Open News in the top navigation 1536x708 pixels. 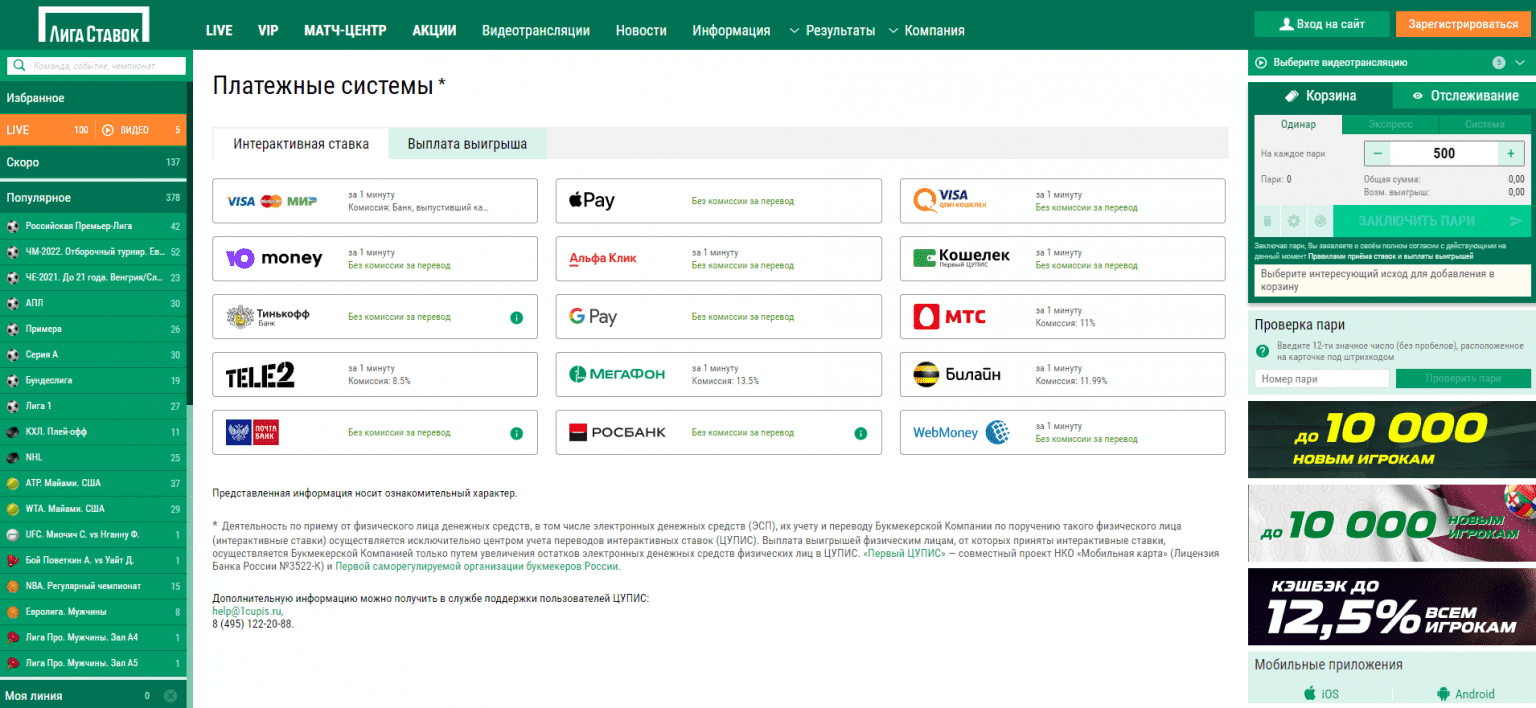641,31
